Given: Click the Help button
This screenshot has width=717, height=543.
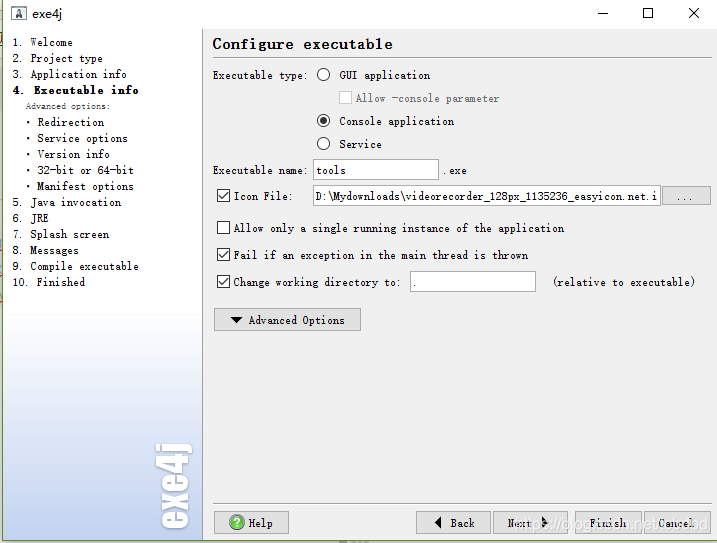Looking at the screenshot, I should (251, 522).
